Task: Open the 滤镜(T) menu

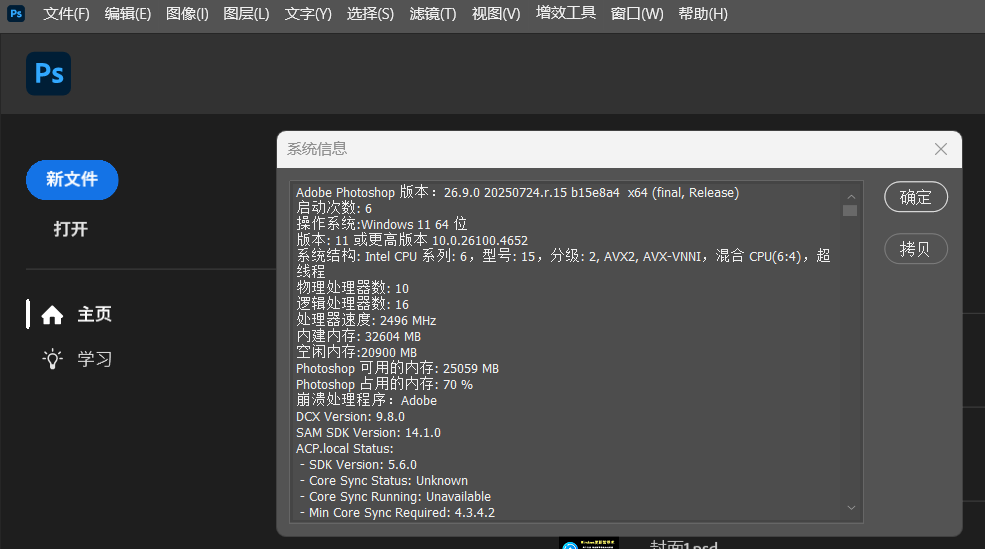Action: (x=433, y=14)
